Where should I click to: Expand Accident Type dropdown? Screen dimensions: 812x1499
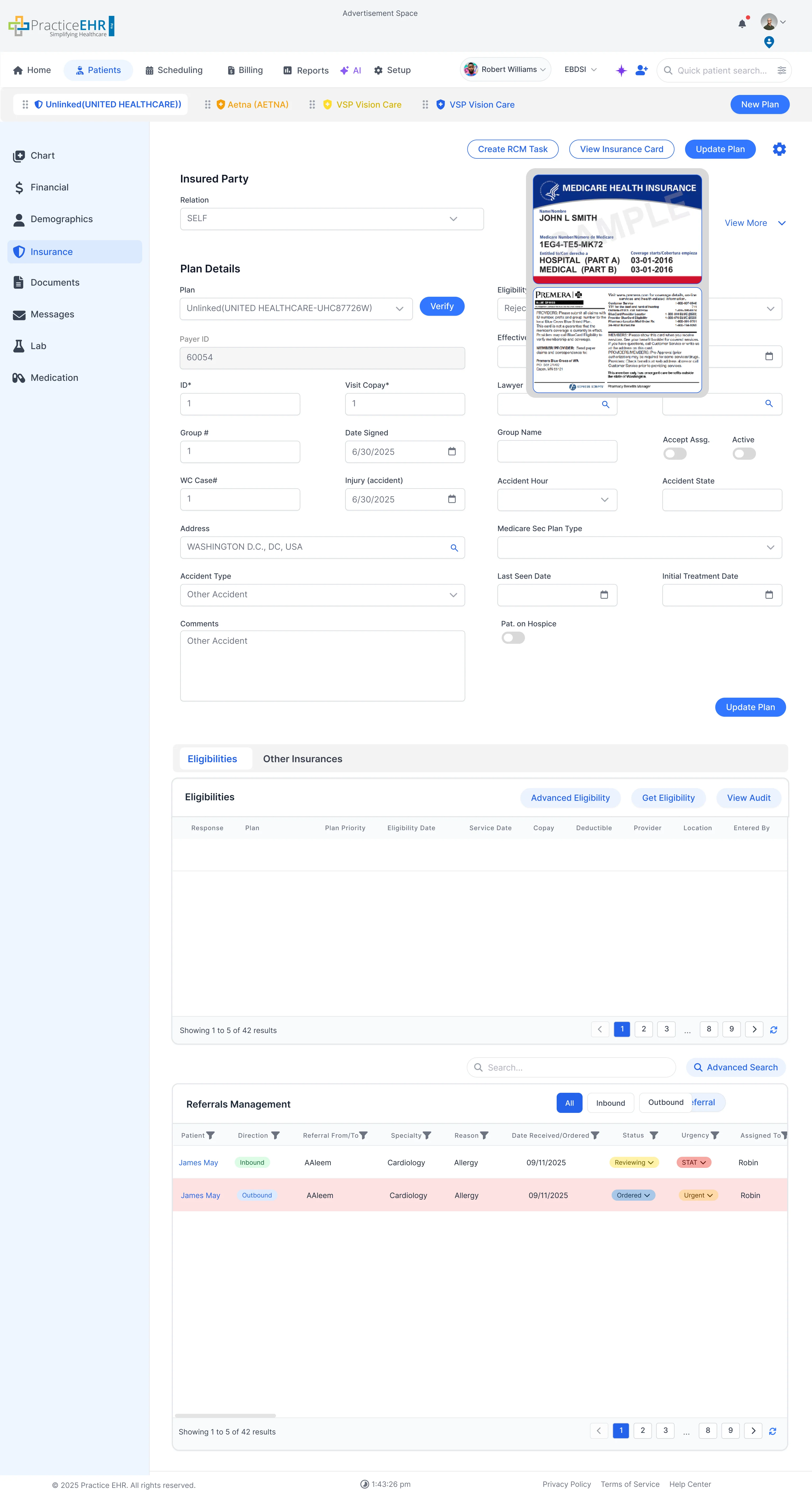pos(322,595)
